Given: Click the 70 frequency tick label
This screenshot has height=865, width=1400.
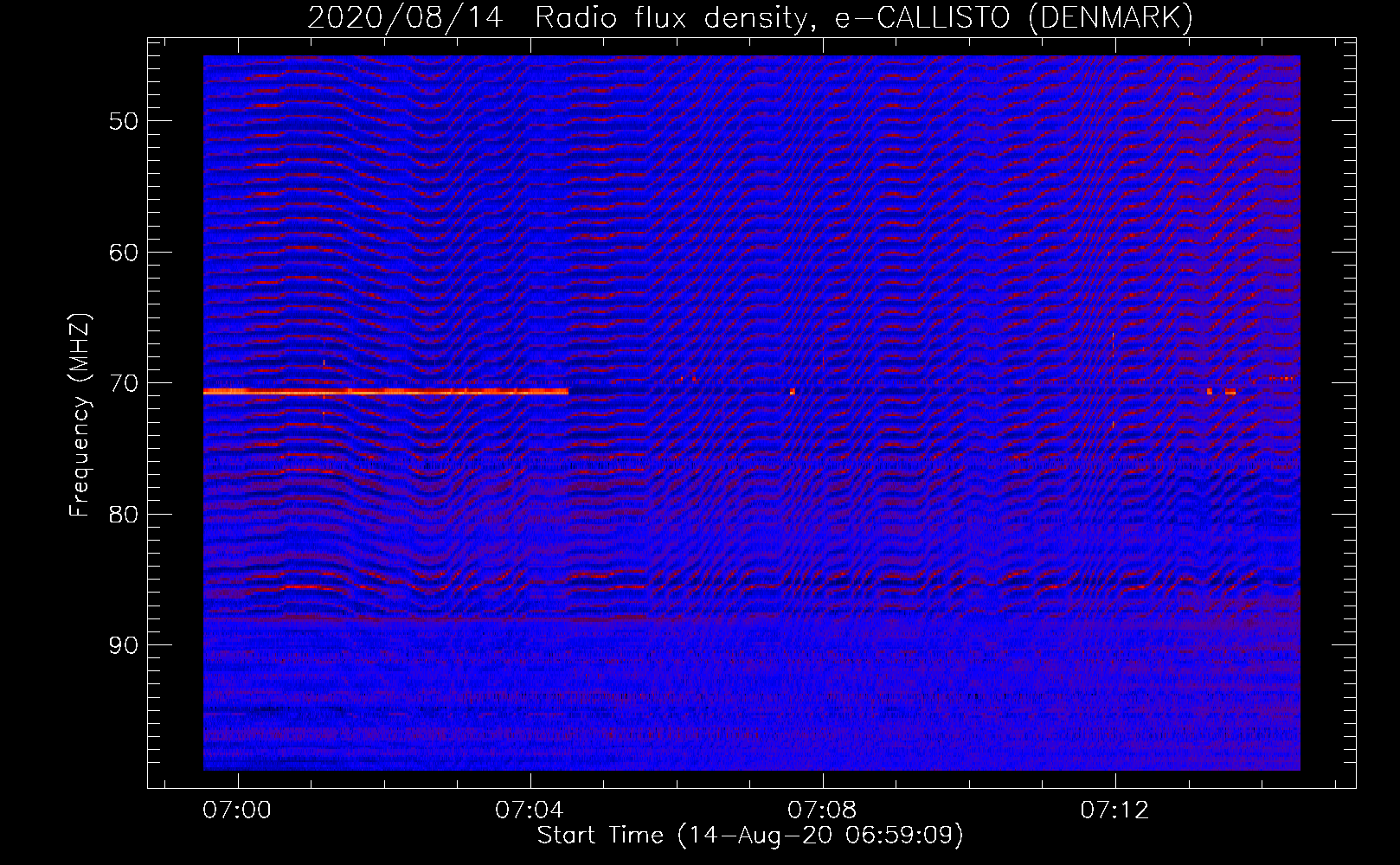Looking at the screenshot, I should (125, 382).
